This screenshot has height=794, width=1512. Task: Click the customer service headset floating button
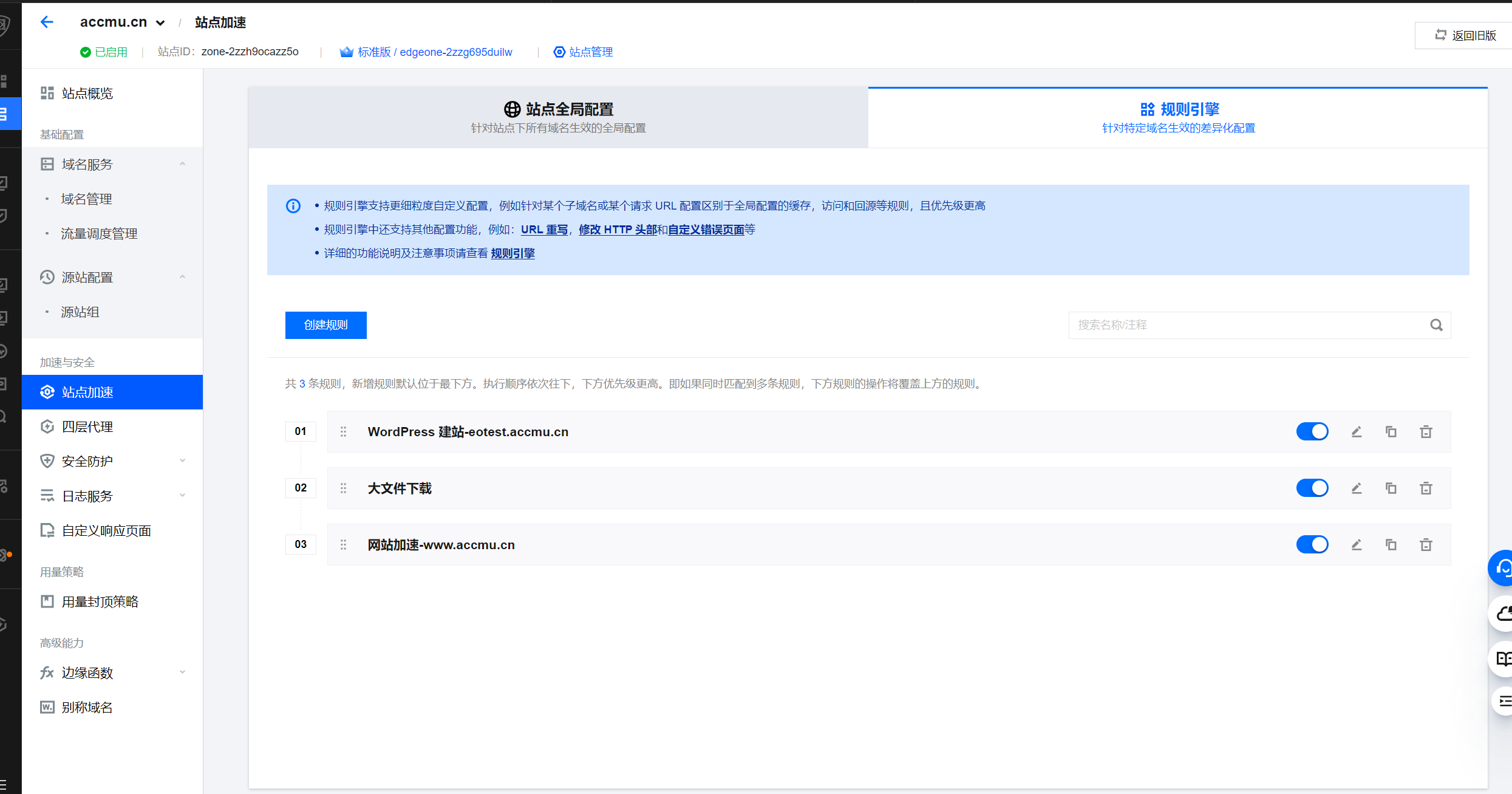point(1501,569)
